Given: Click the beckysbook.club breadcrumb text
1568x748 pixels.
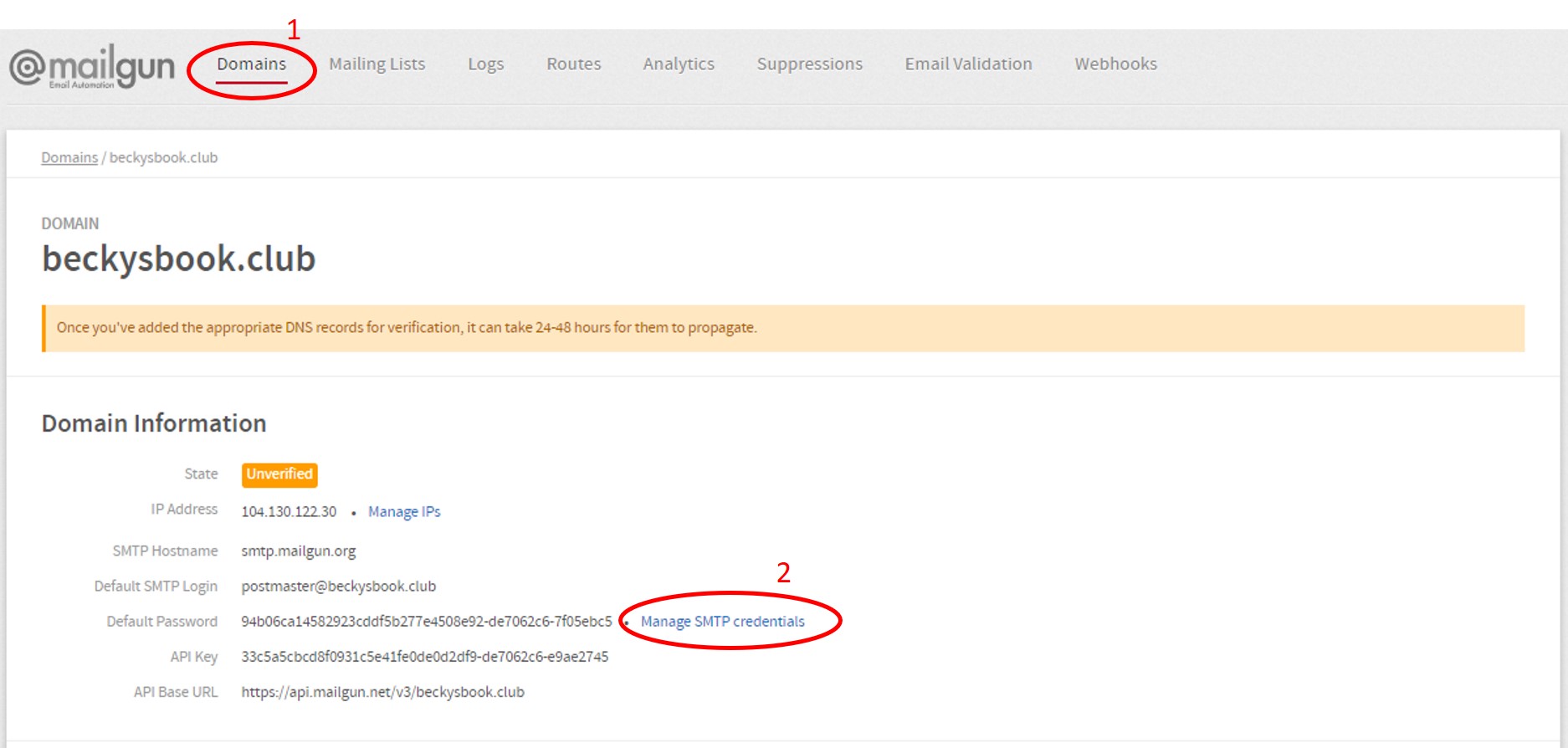Looking at the screenshot, I should tap(164, 157).
